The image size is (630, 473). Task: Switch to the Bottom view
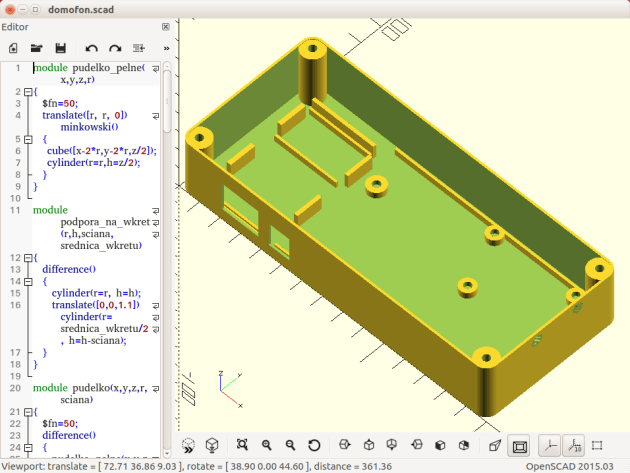392,444
